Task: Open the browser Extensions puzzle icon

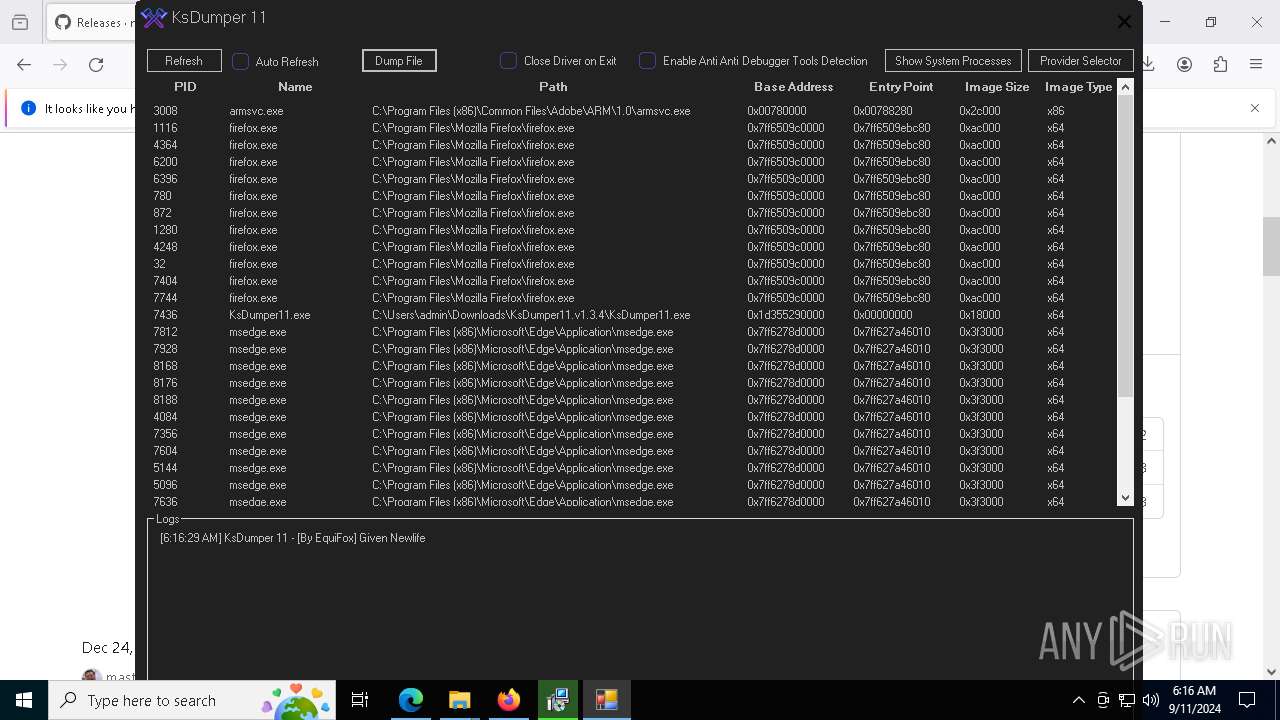Action: 1220,64
